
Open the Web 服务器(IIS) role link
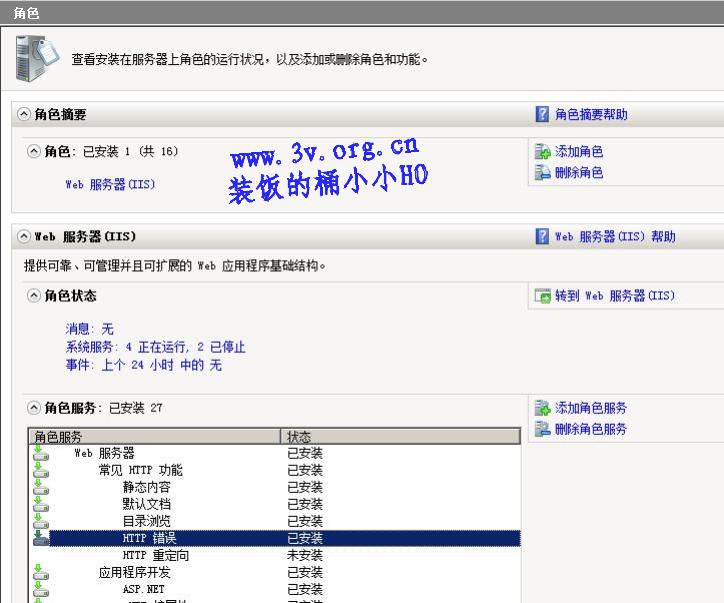pyautogui.click(x=110, y=185)
